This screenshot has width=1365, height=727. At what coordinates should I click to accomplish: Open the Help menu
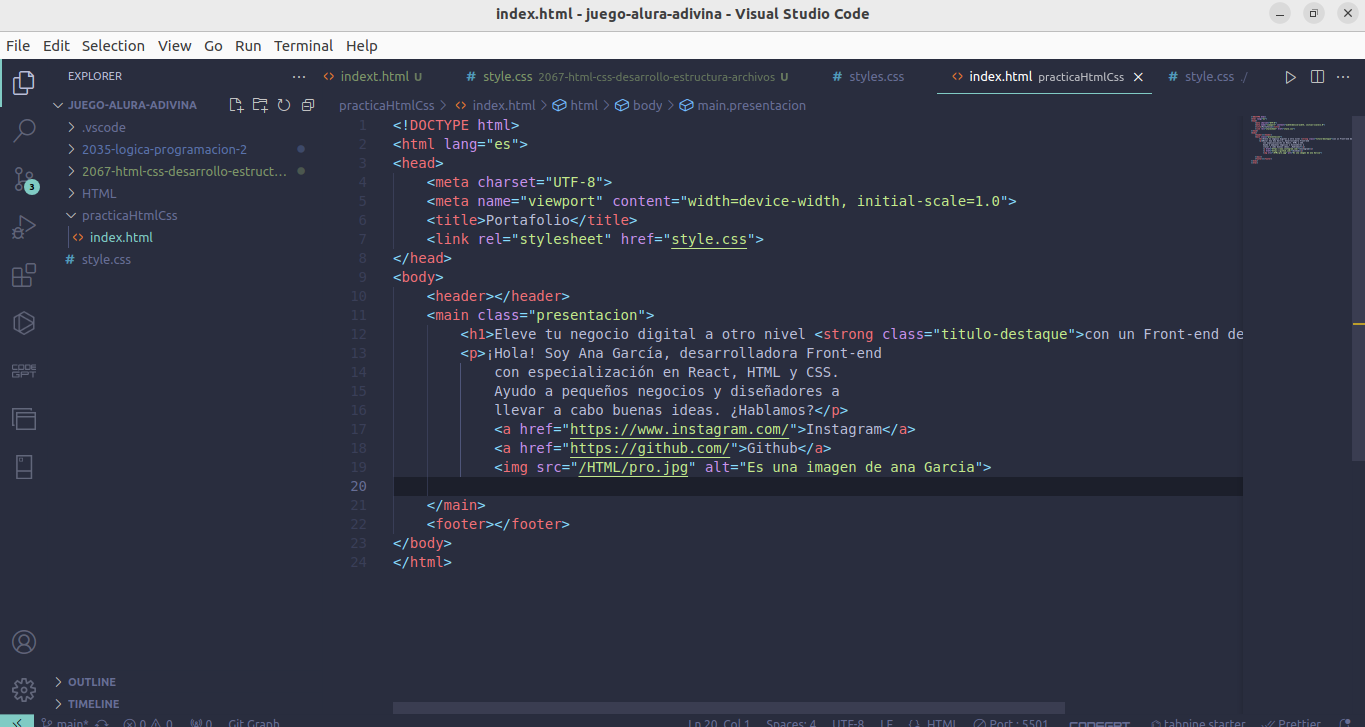[x=362, y=46]
